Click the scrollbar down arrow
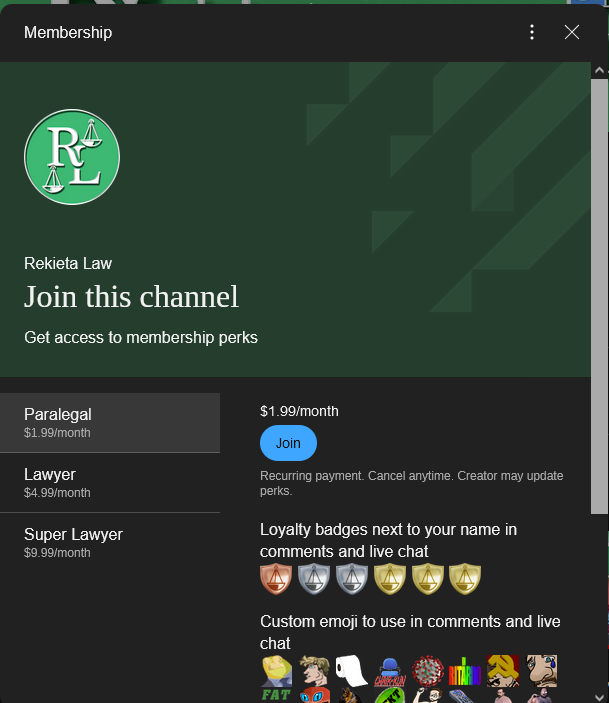Viewport: 609px width, 703px height. click(x=600, y=697)
